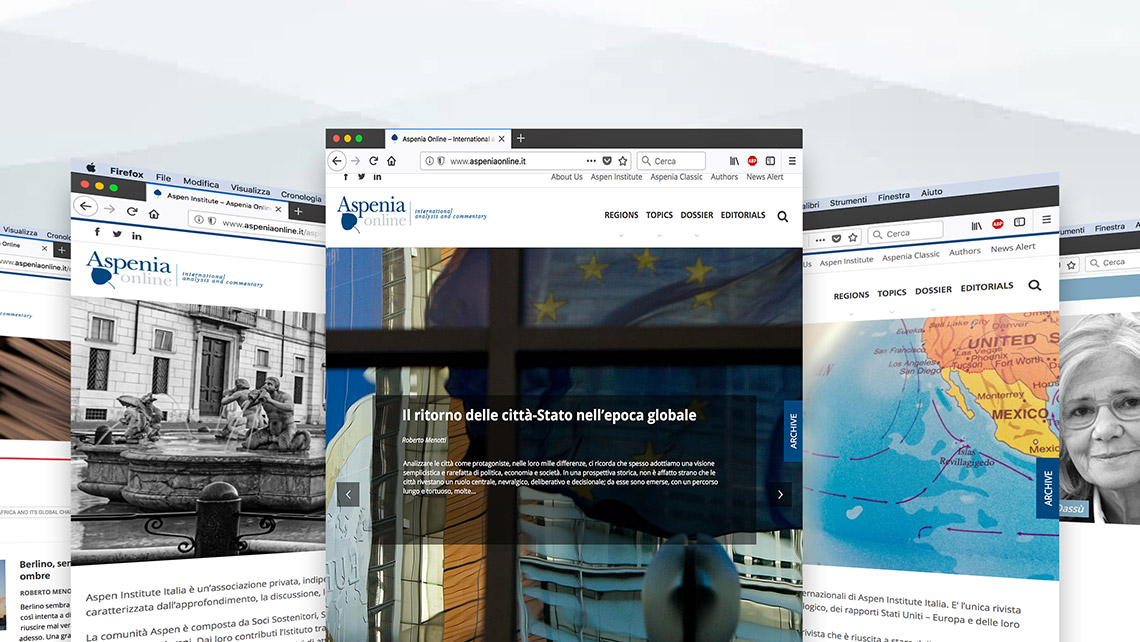Screen dimensions: 1140x642
Task: Close the Aspenia Online tab in center window
Action: click(x=501, y=138)
